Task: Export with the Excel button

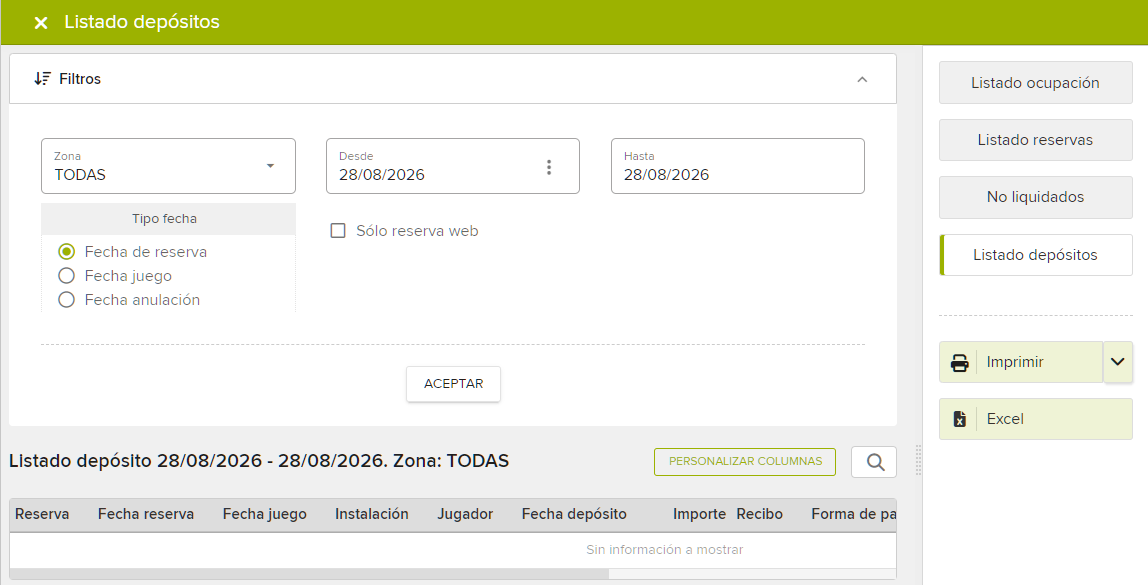Action: pyautogui.click(x=1035, y=419)
